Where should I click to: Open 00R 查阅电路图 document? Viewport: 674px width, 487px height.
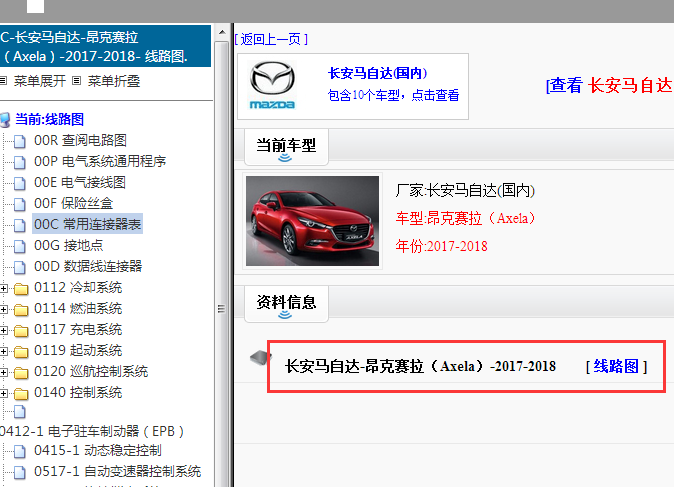80,140
